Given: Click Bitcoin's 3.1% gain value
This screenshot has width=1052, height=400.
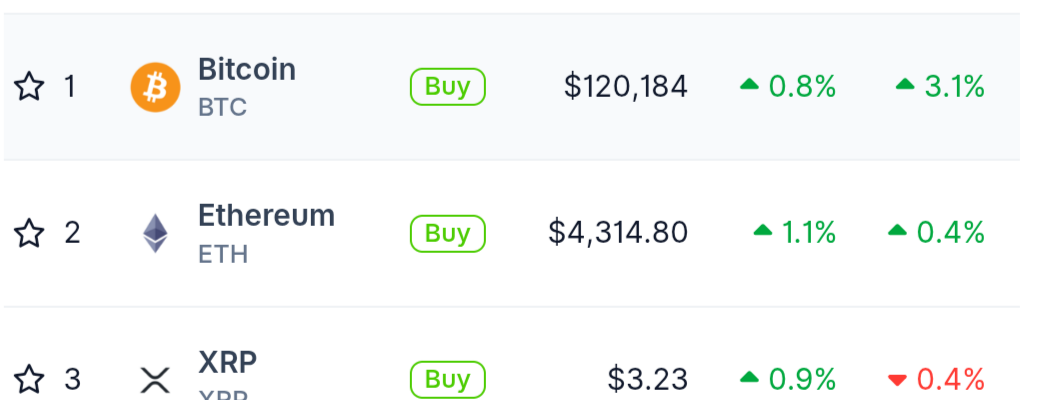Looking at the screenshot, I should [x=954, y=87].
